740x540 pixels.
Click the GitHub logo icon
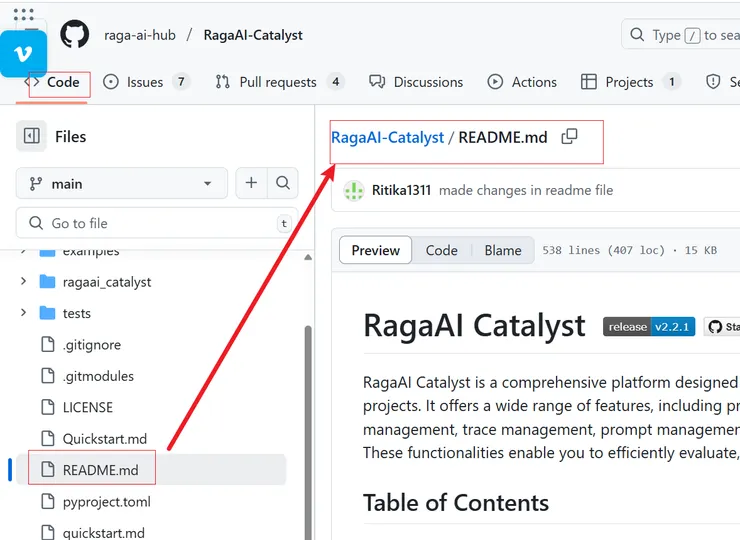pos(74,34)
